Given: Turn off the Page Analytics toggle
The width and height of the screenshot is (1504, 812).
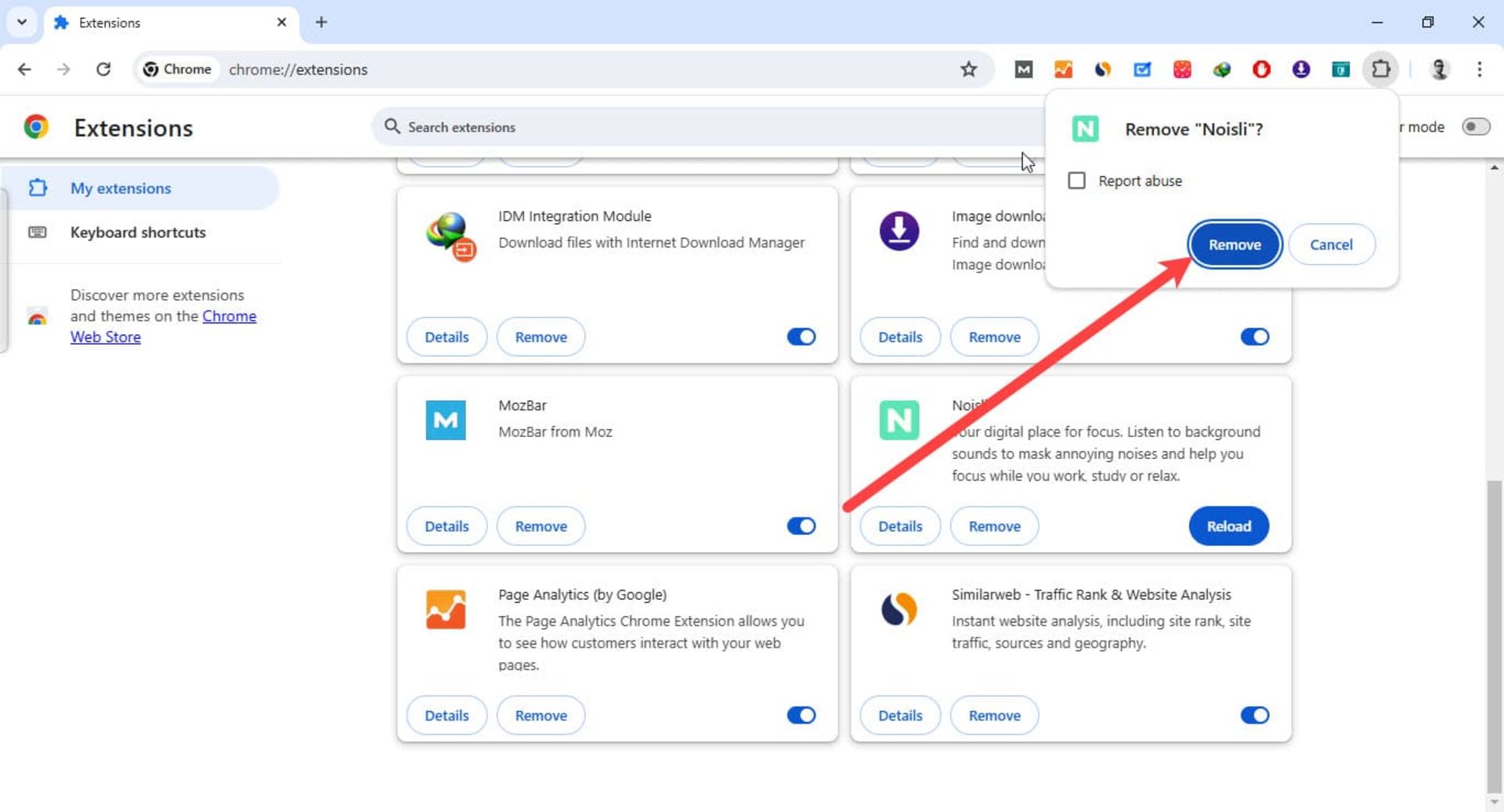Looking at the screenshot, I should [x=801, y=715].
